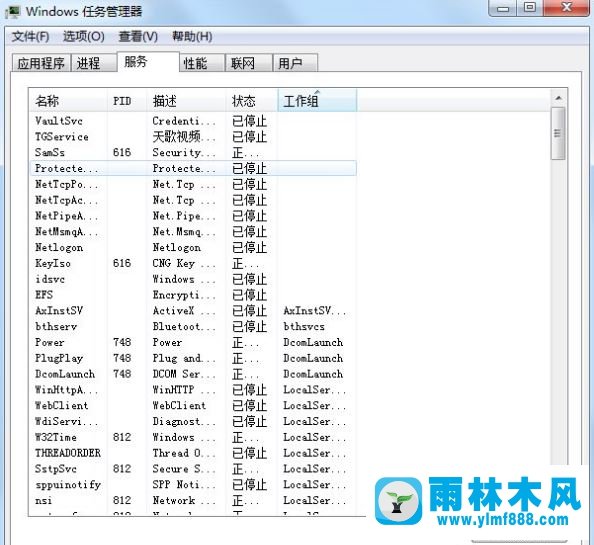Select the EFS service row

[x=193, y=295]
